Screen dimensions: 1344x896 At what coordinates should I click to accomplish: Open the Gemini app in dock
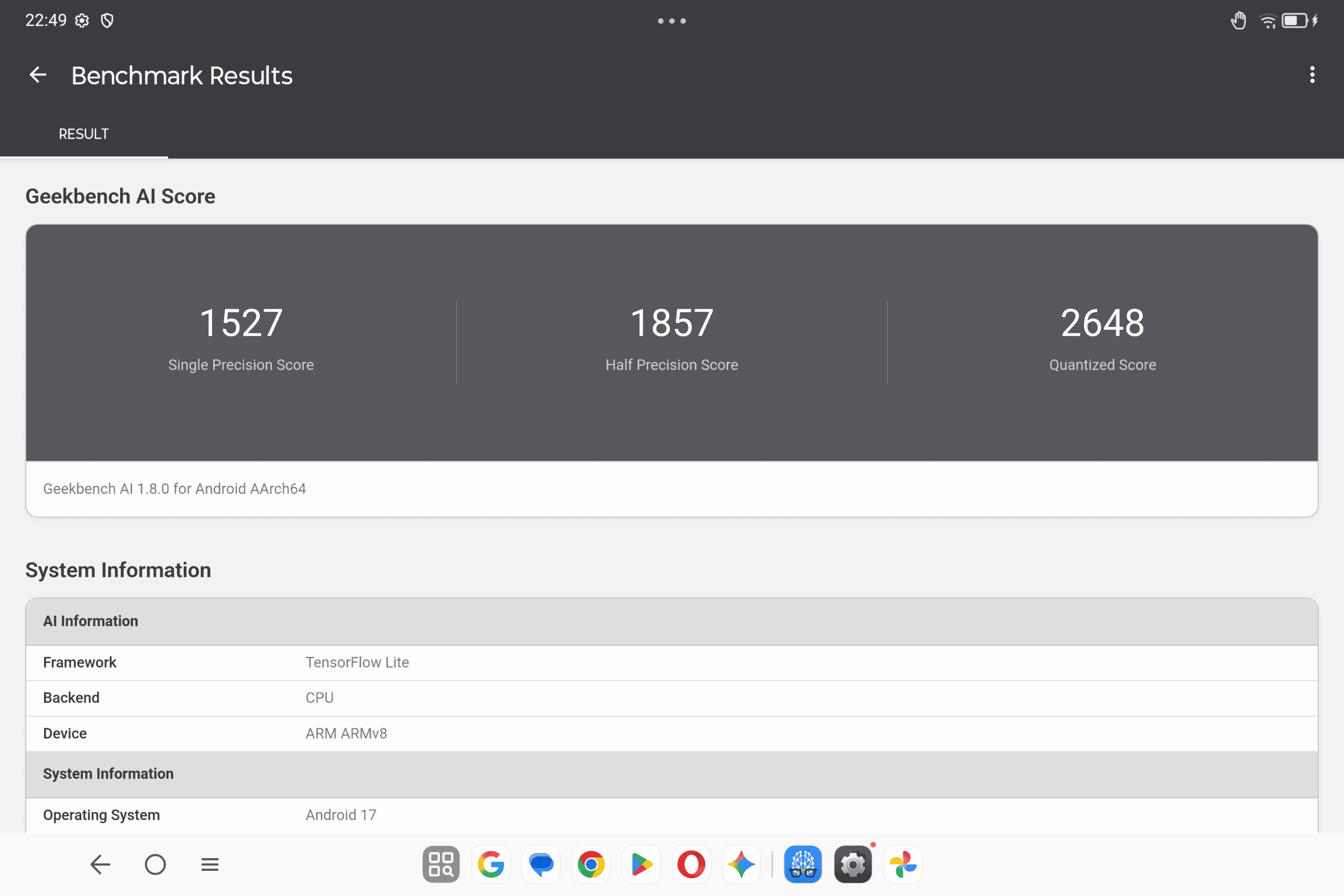tap(741, 865)
